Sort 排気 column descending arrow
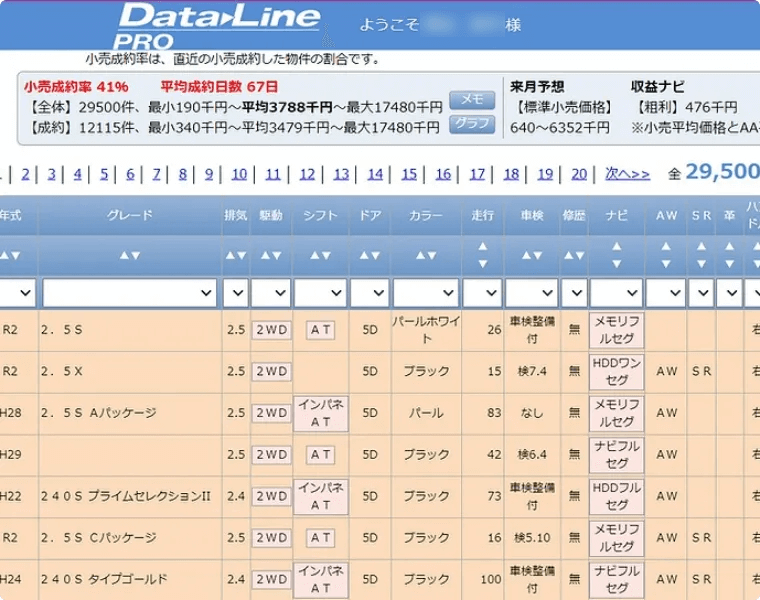The height and width of the screenshot is (600, 760). (x=242, y=256)
